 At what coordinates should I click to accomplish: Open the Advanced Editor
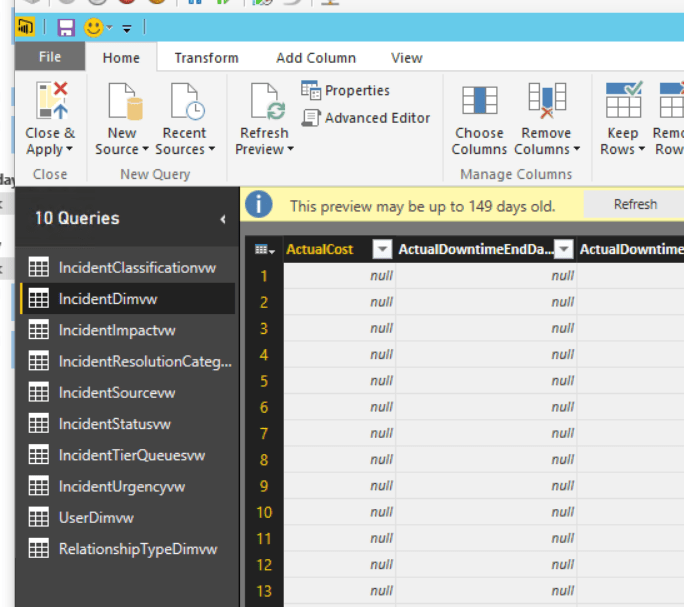(366, 118)
